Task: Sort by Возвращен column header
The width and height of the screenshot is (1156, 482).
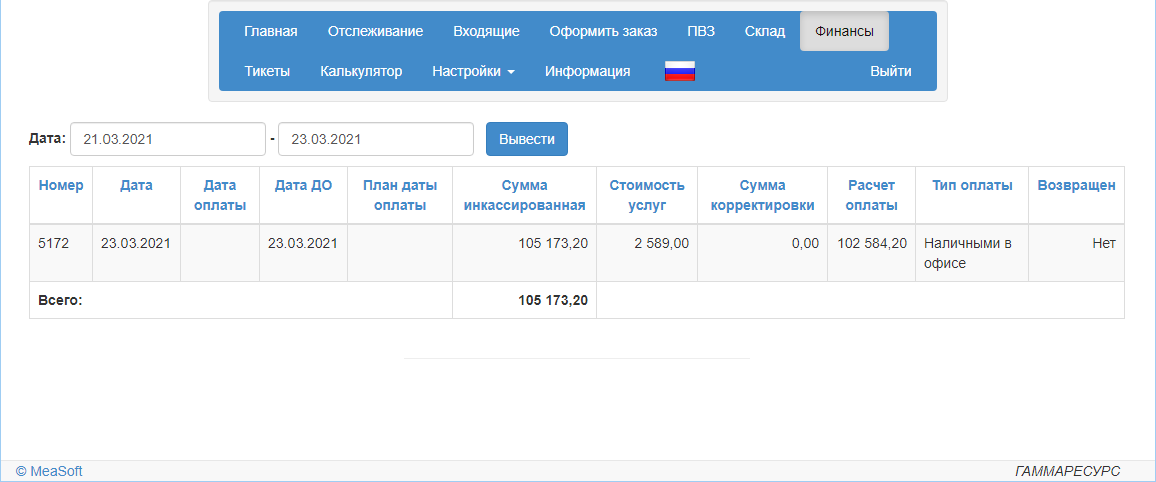Action: click(1076, 186)
